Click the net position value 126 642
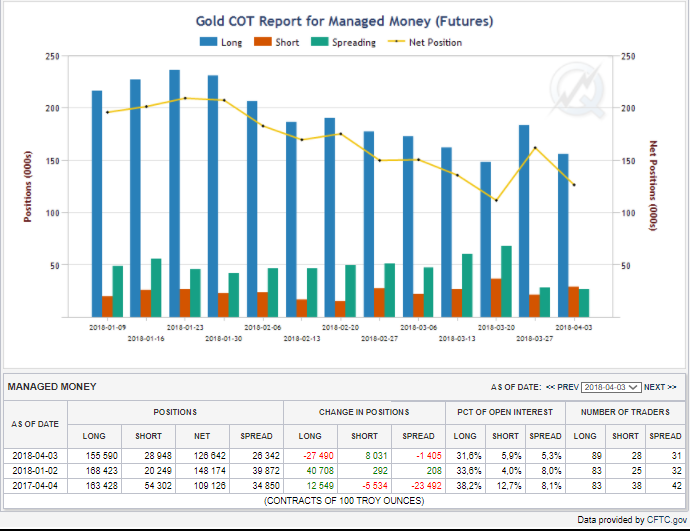 pyautogui.click(x=209, y=456)
